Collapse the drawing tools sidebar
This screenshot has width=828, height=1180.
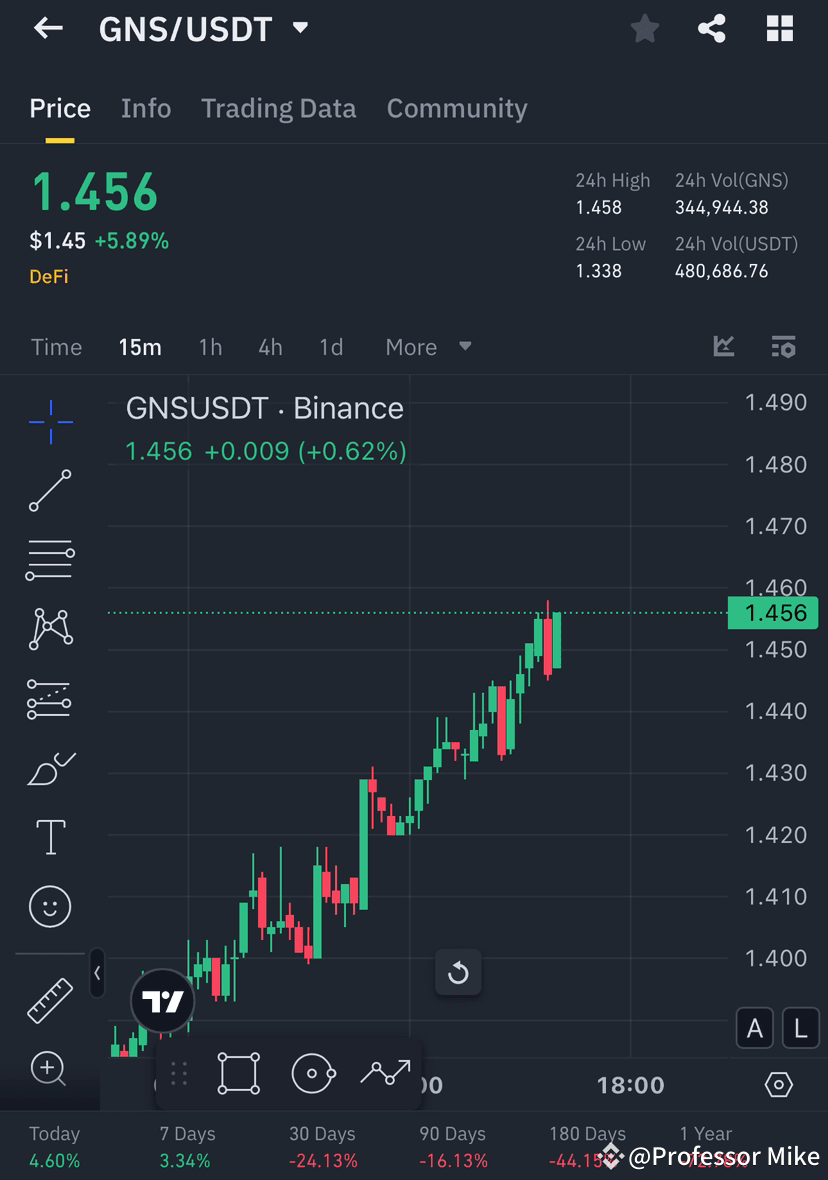96,974
